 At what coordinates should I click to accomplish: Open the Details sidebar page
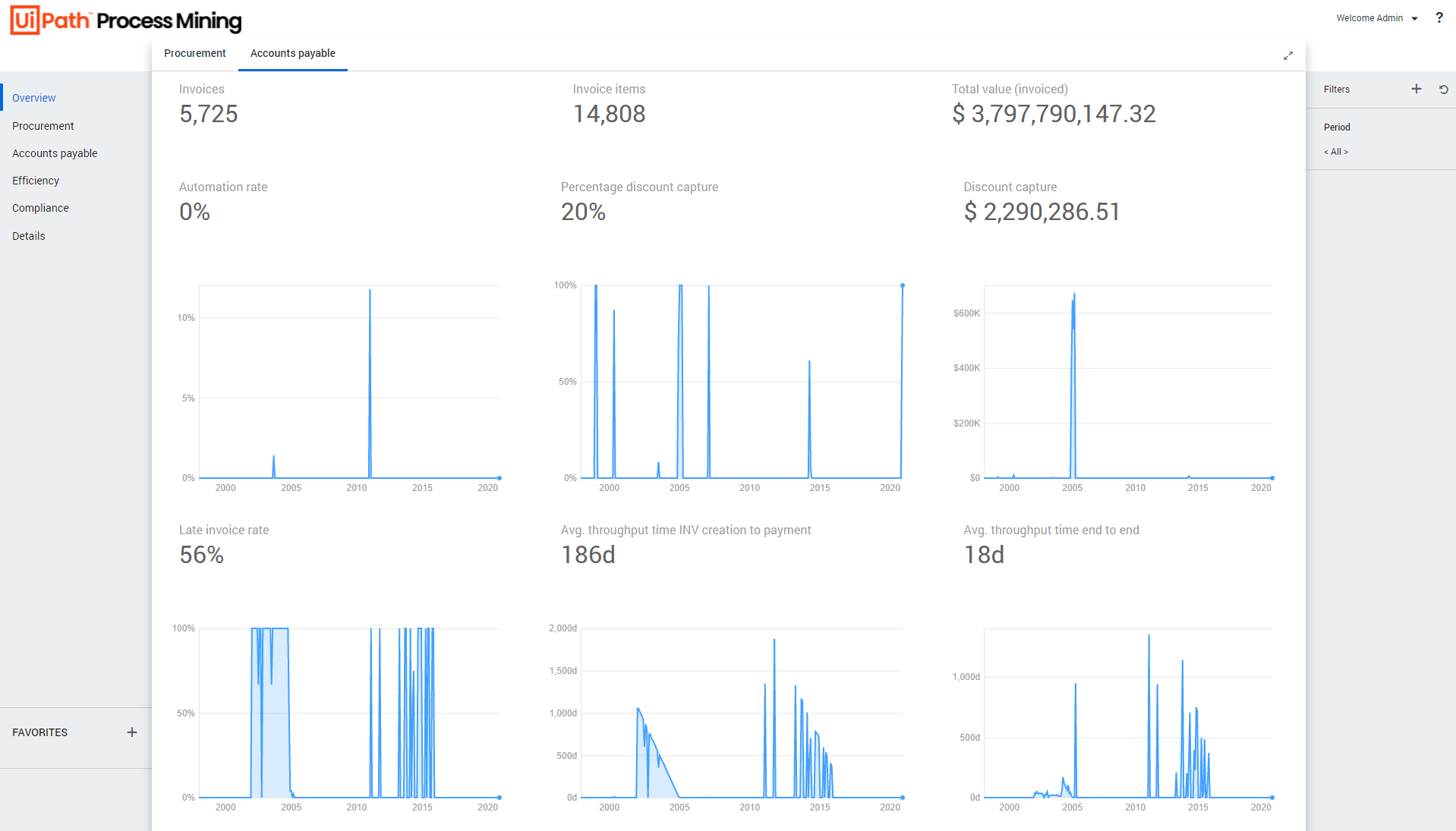[x=29, y=236]
